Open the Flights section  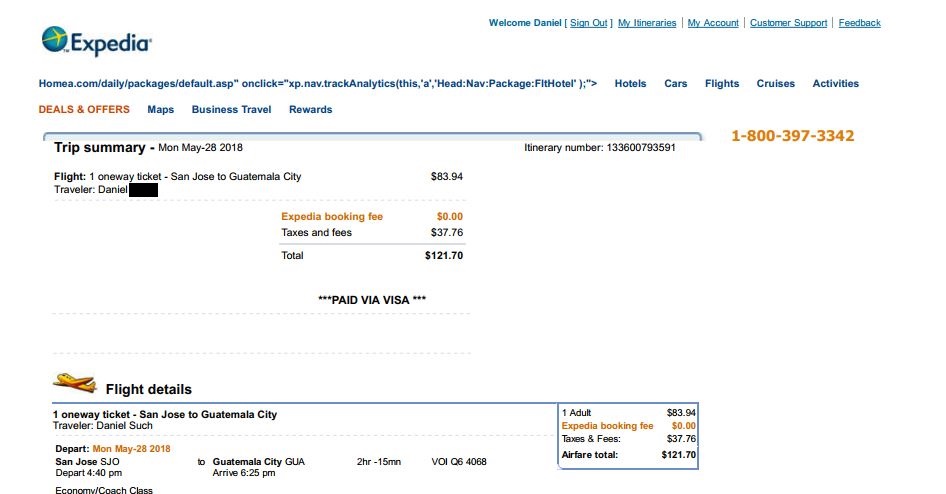722,84
